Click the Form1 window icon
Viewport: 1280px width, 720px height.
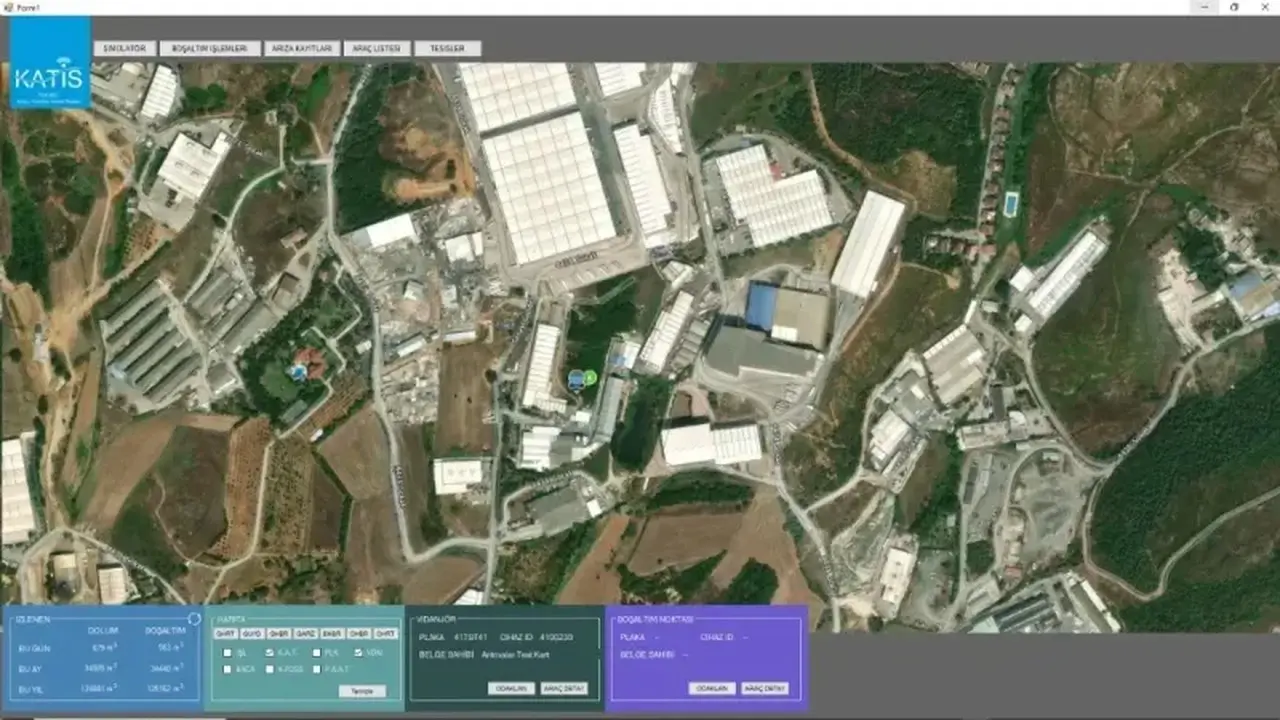[x=6, y=6]
